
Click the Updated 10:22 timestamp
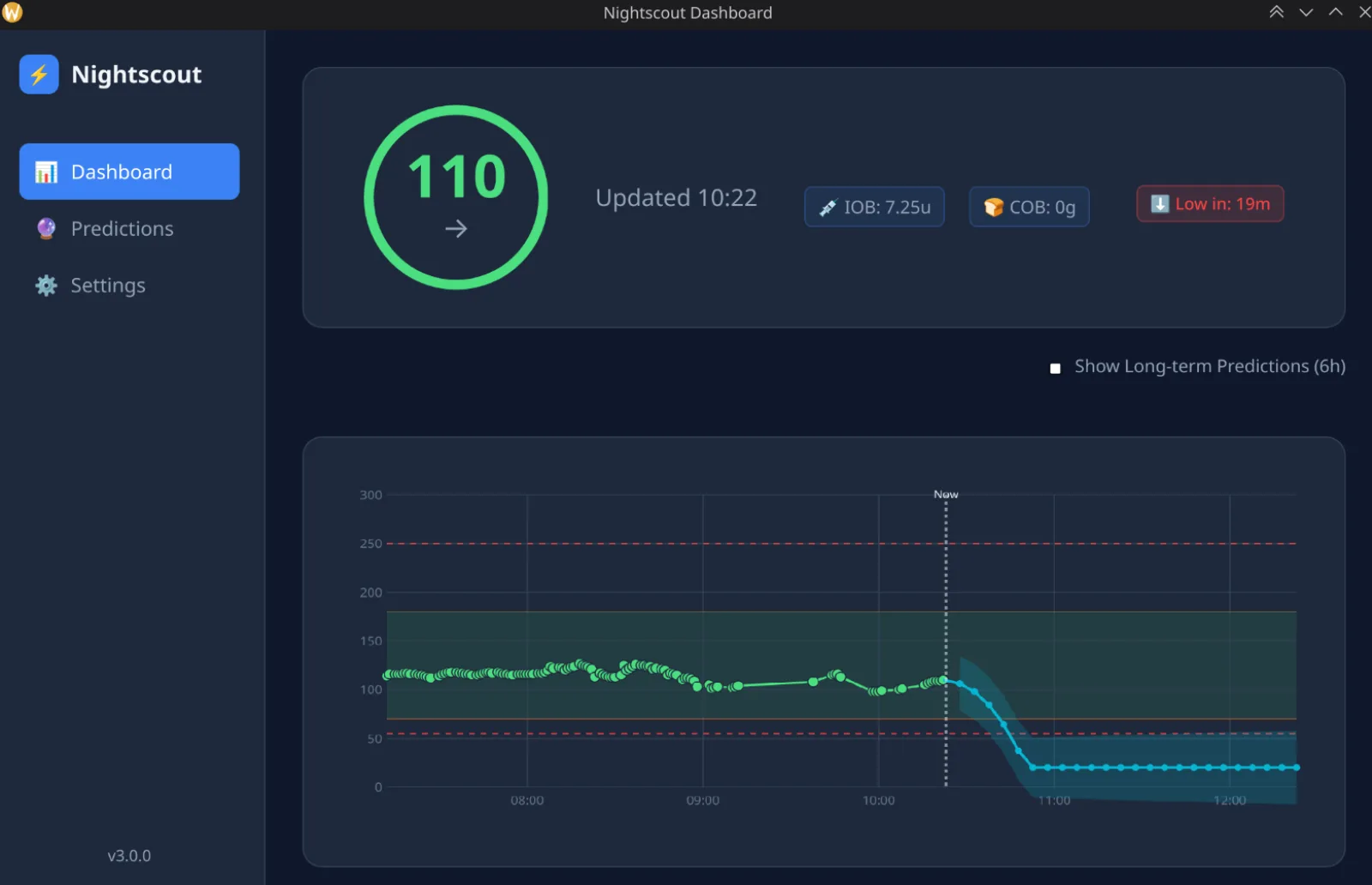click(676, 198)
